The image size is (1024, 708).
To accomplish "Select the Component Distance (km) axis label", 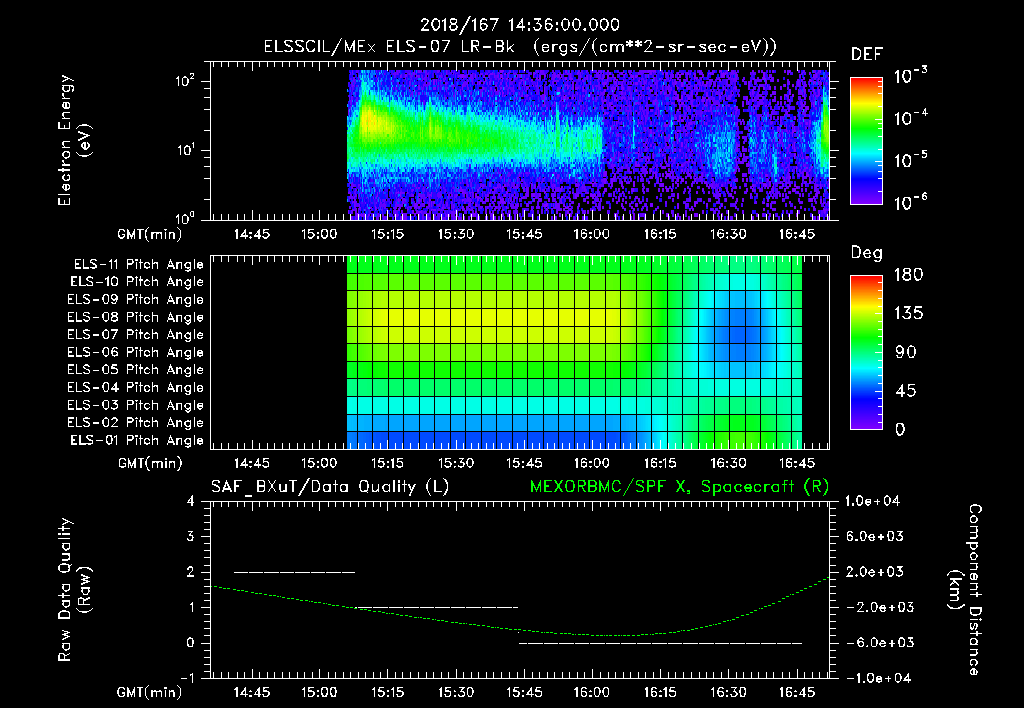I will (965, 590).
